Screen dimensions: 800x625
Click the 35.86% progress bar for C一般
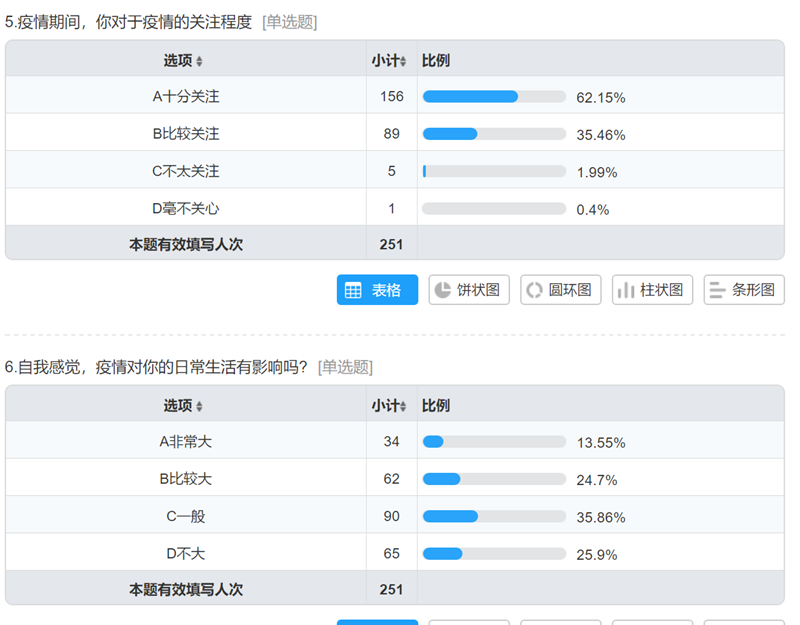click(494, 517)
